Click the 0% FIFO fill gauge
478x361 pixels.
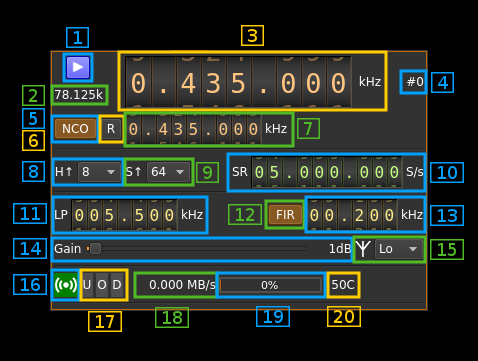click(270, 285)
